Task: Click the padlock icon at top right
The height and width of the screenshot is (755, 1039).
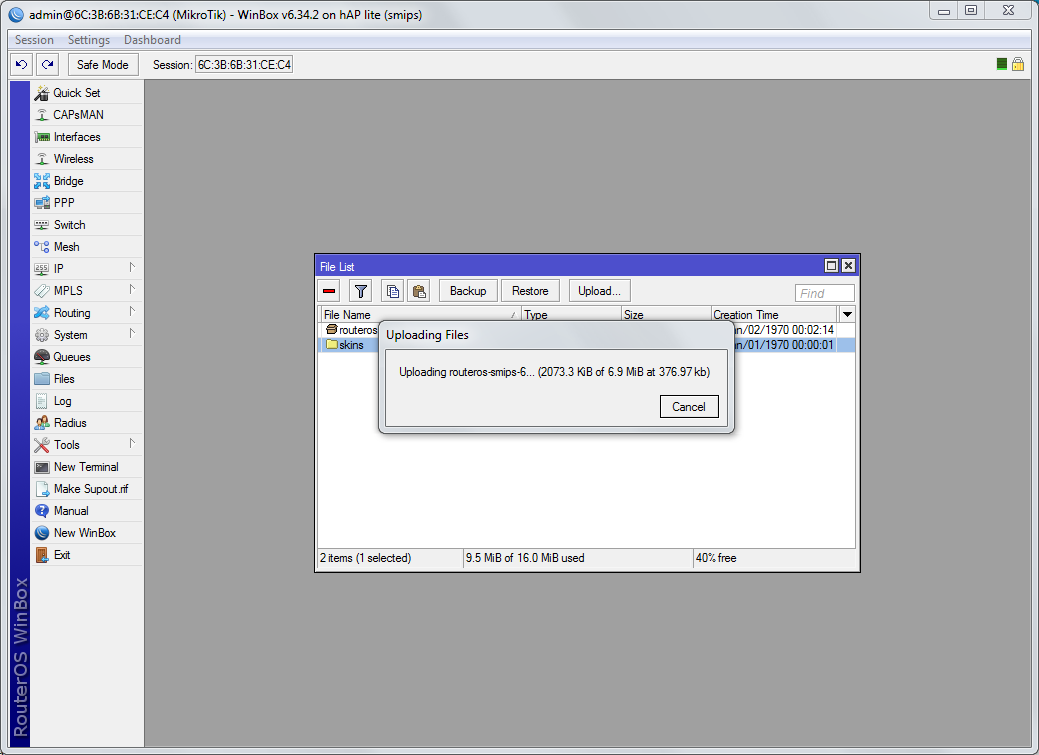Action: pos(1018,64)
